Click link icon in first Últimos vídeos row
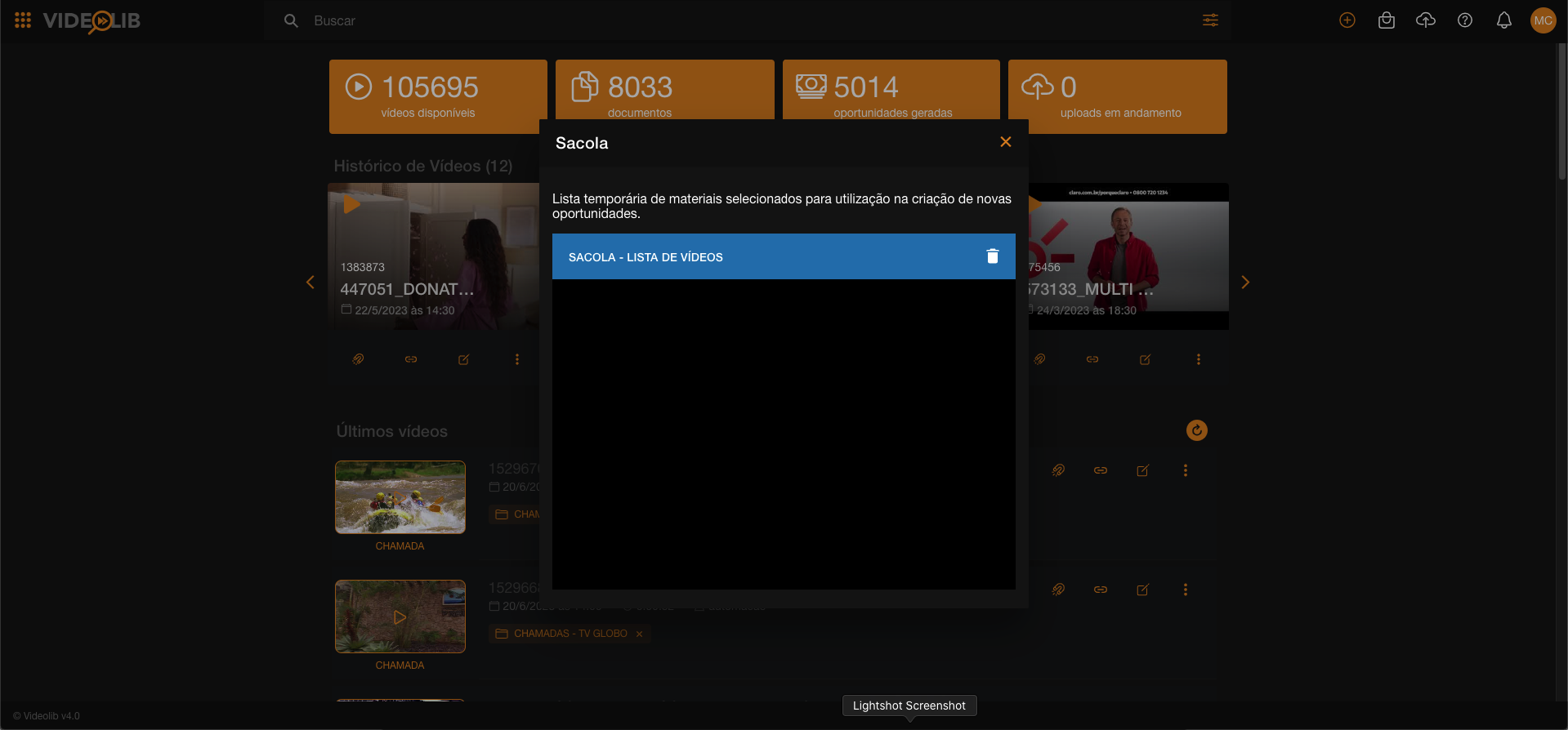 click(x=1101, y=470)
